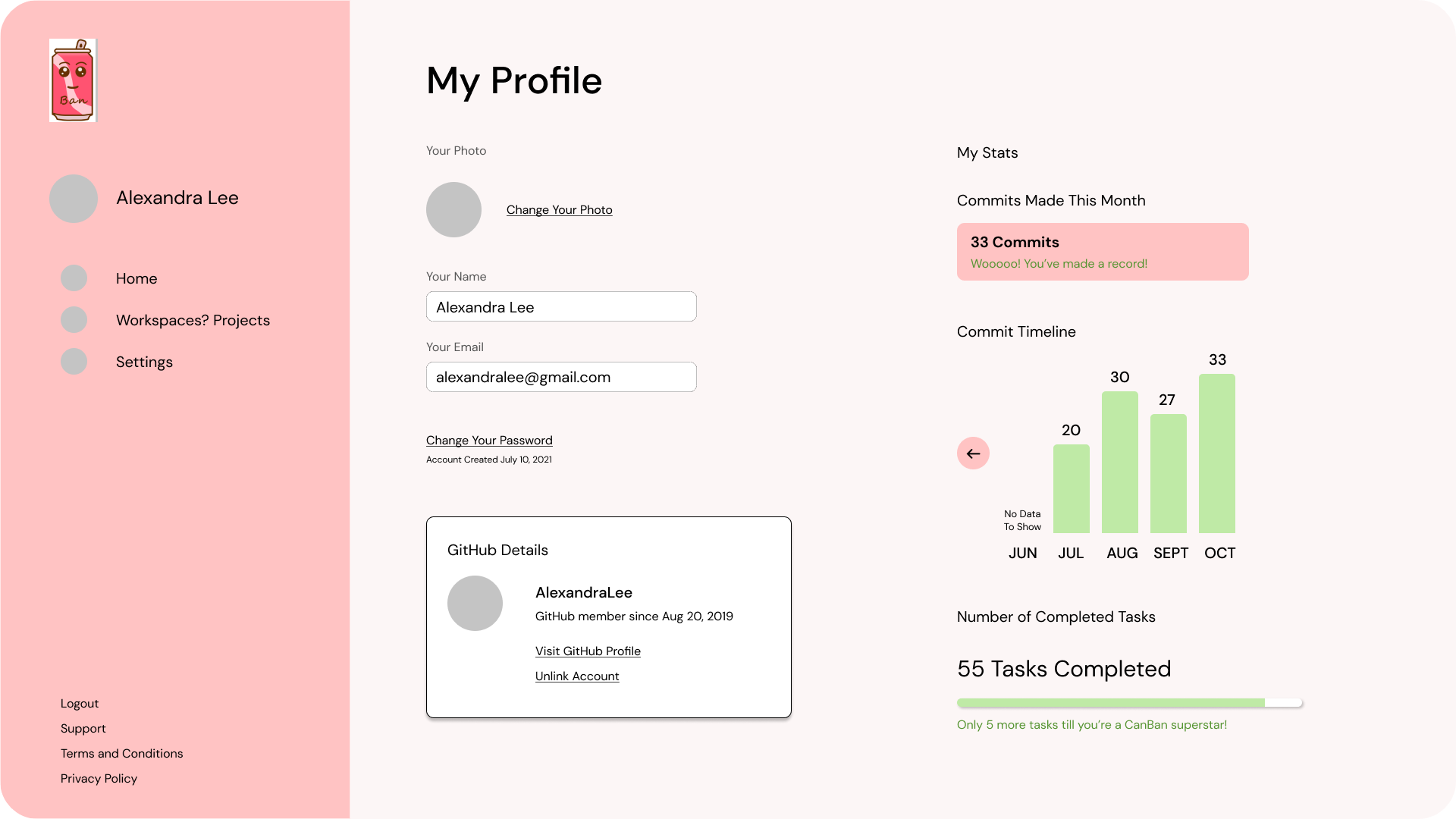Click the profile photo placeholder circle
The image size is (1456, 819).
[x=453, y=210]
